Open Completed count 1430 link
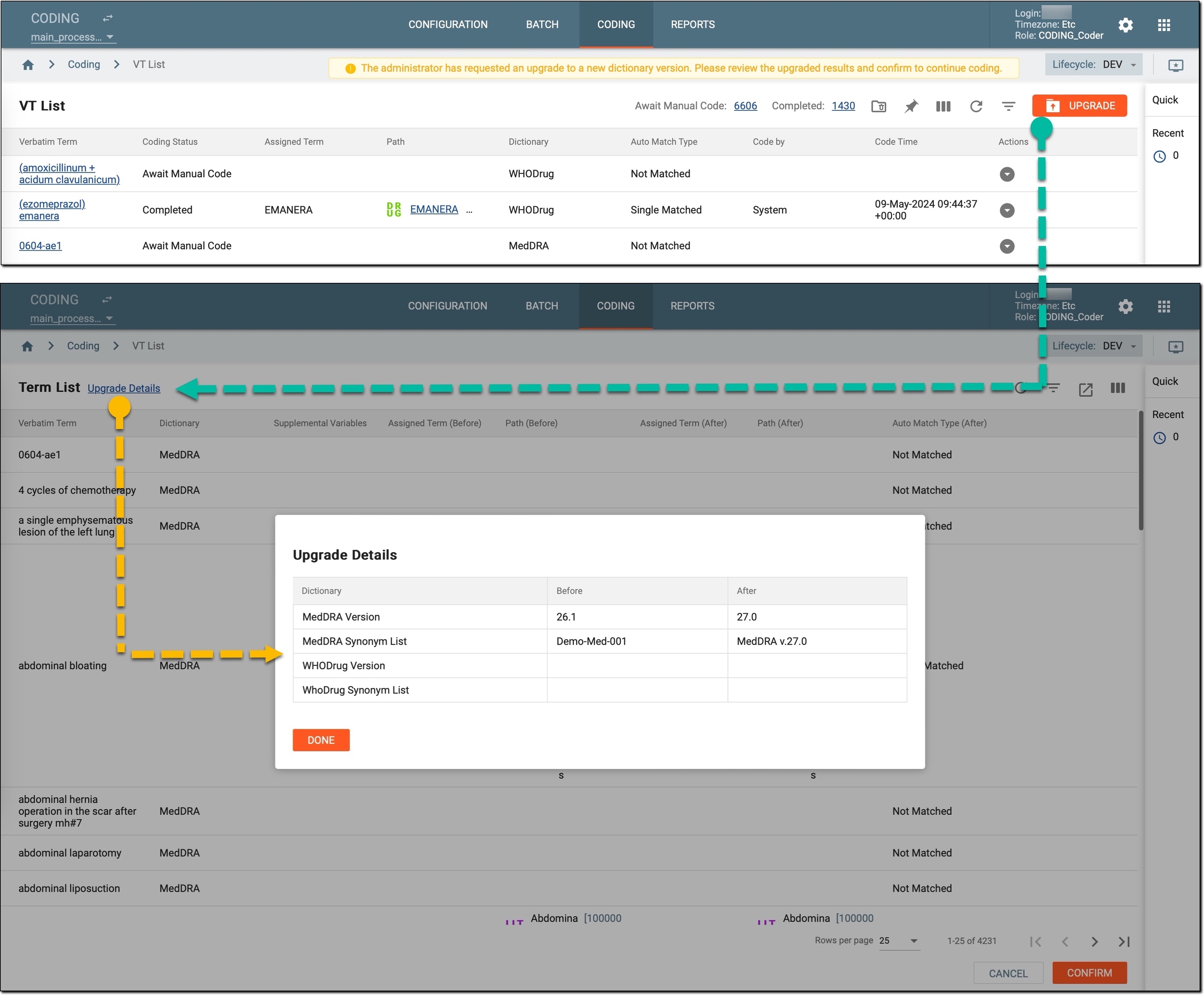 tap(843, 106)
